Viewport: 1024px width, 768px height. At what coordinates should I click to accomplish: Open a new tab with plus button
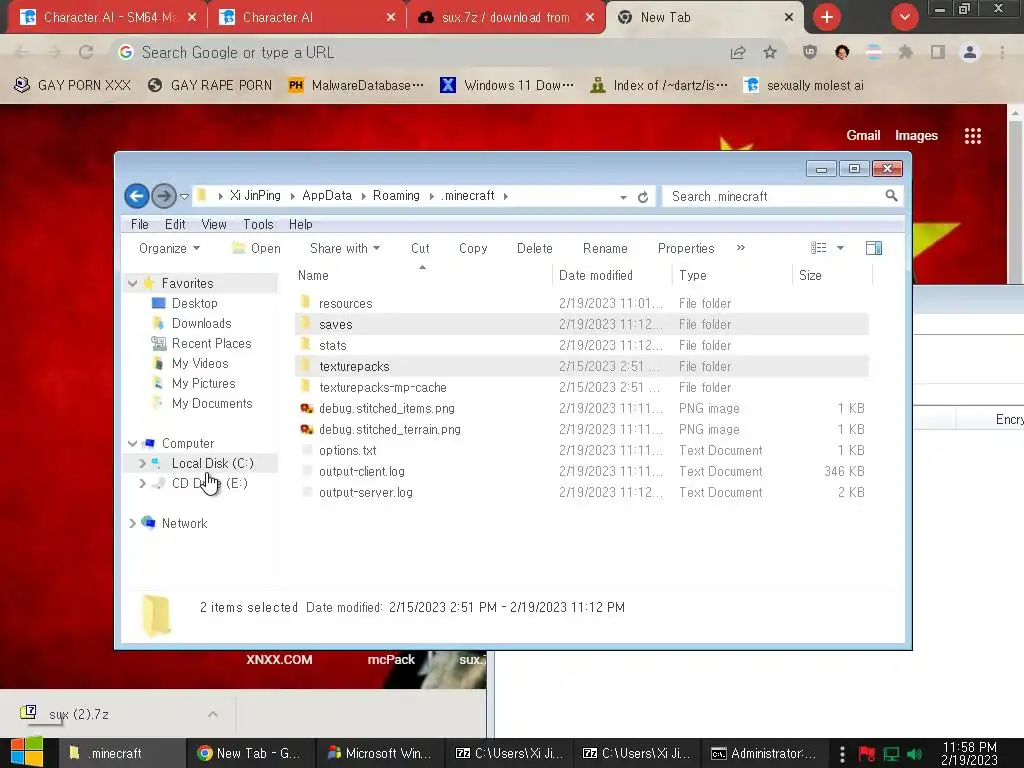(x=827, y=18)
